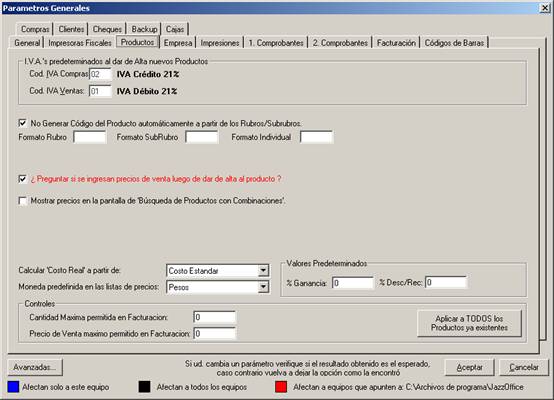Screen dimensions: 554x400
Task: Go to the Cheques tab
Action: pyautogui.click(x=107, y=29)
